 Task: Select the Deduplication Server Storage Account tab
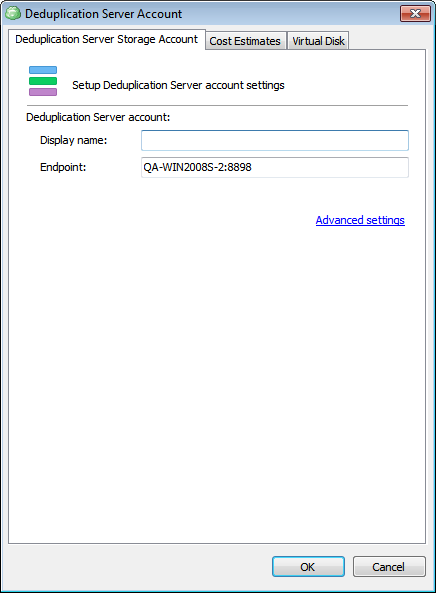[107, 39]
